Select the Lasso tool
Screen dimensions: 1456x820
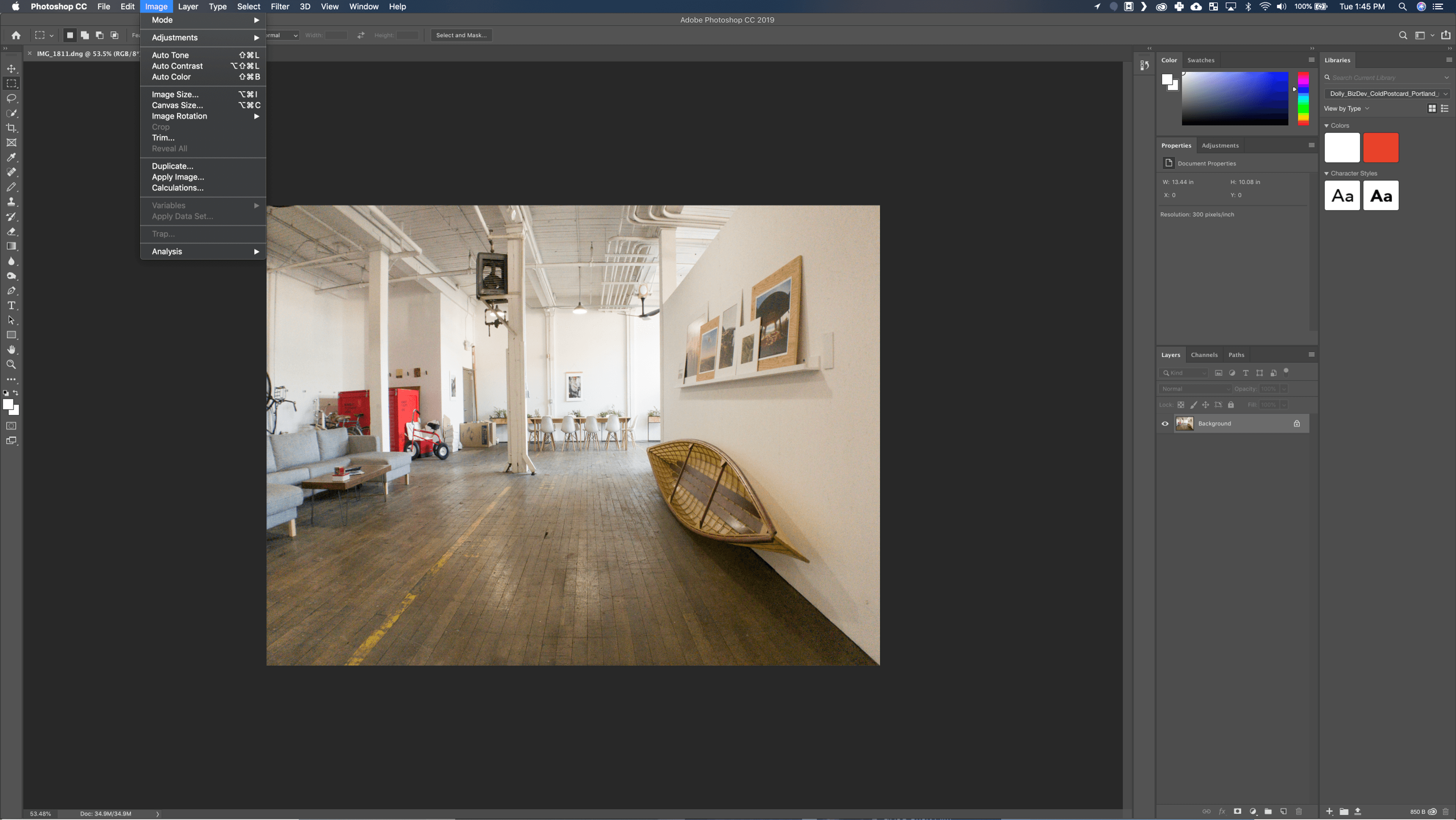tap(11, 98)
